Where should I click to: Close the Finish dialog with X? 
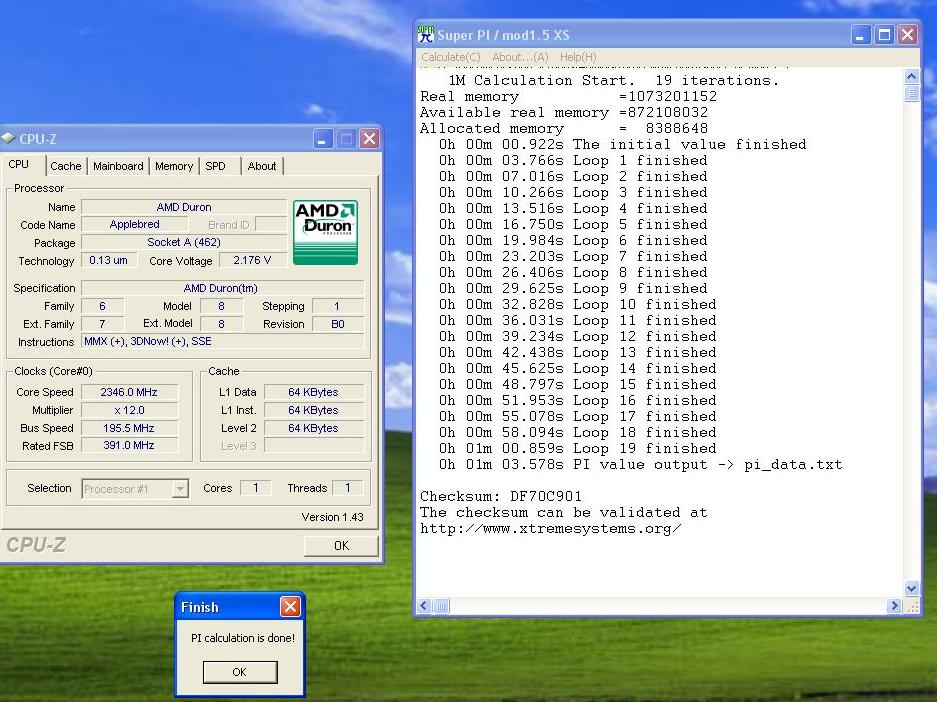click(290, 607)
